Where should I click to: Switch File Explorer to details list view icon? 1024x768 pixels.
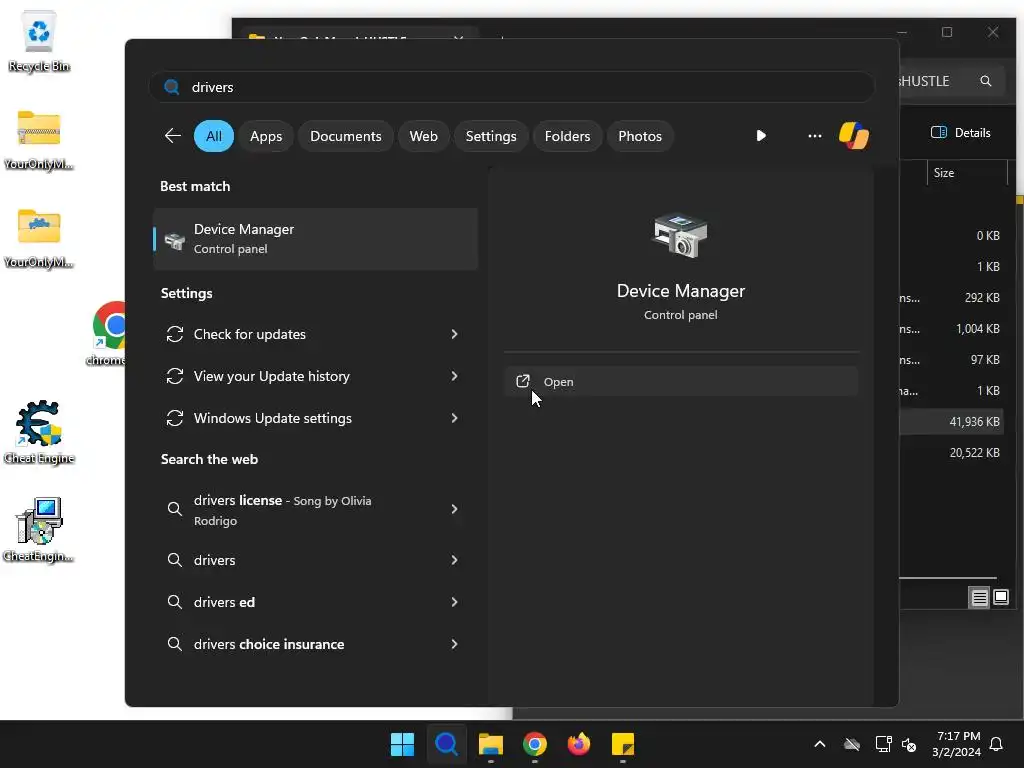tap(980, 598)
